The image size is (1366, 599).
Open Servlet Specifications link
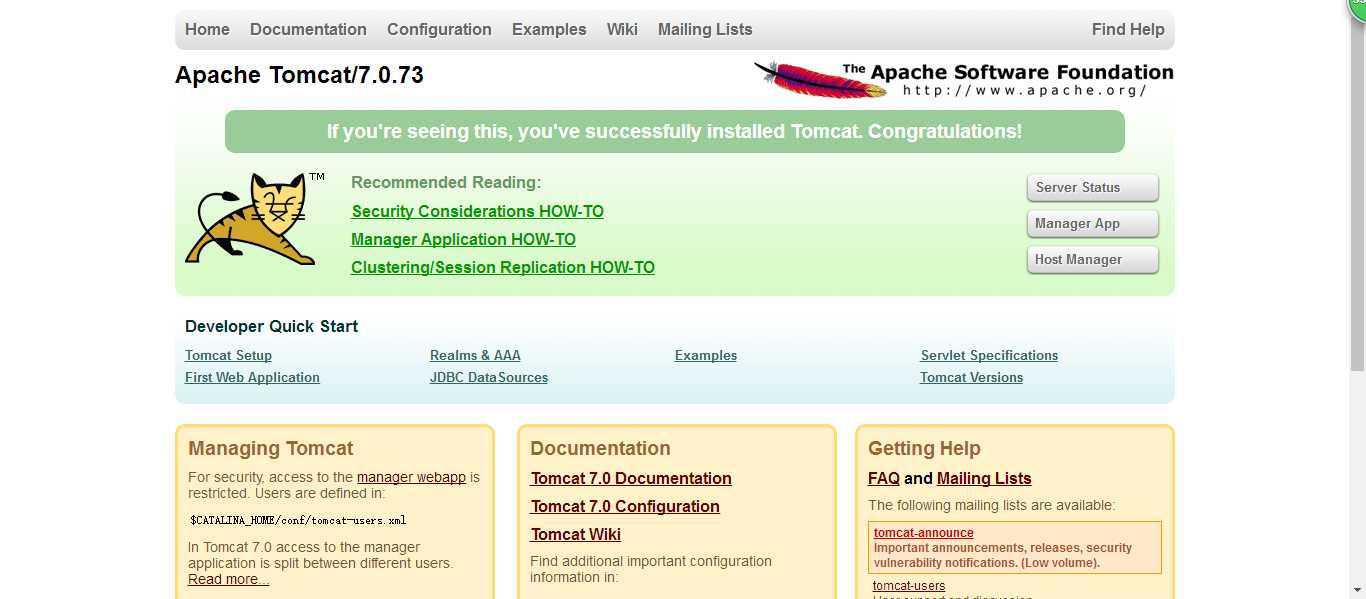[989, 355]
